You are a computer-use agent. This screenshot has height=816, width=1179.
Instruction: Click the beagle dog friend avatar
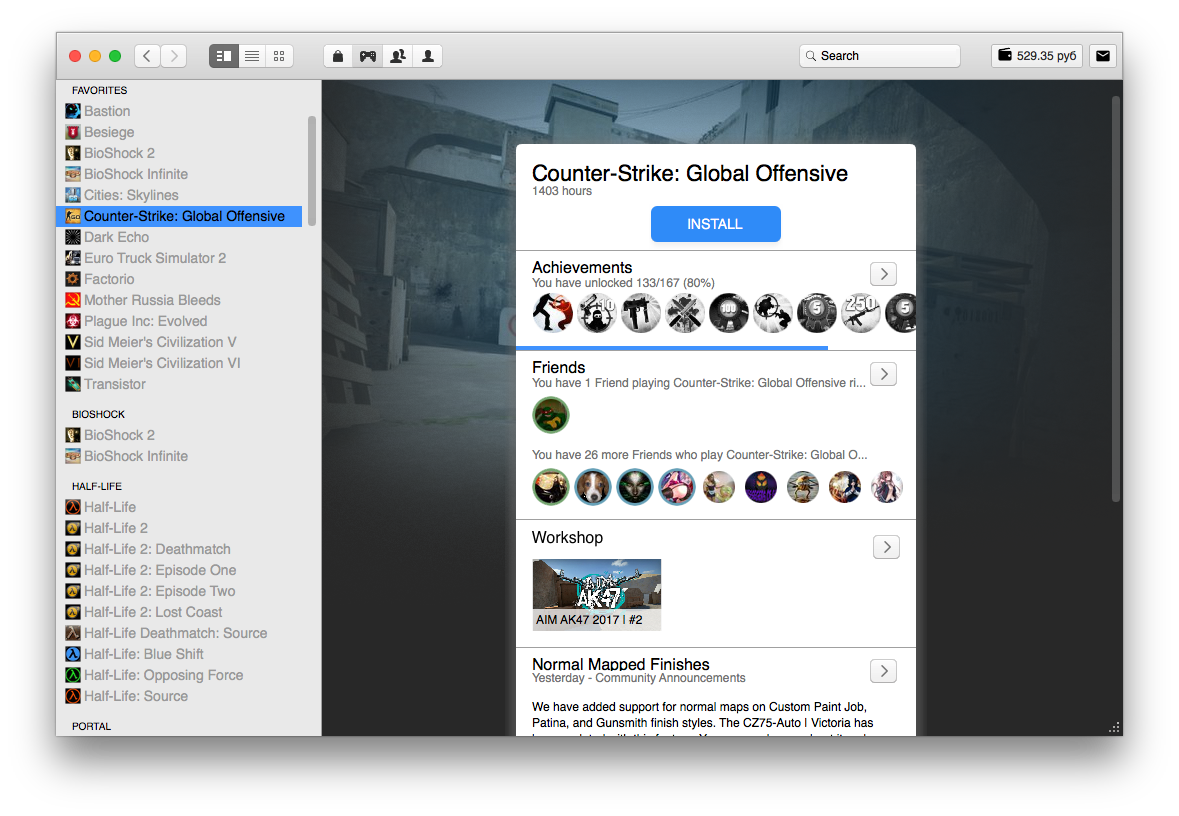593,487
